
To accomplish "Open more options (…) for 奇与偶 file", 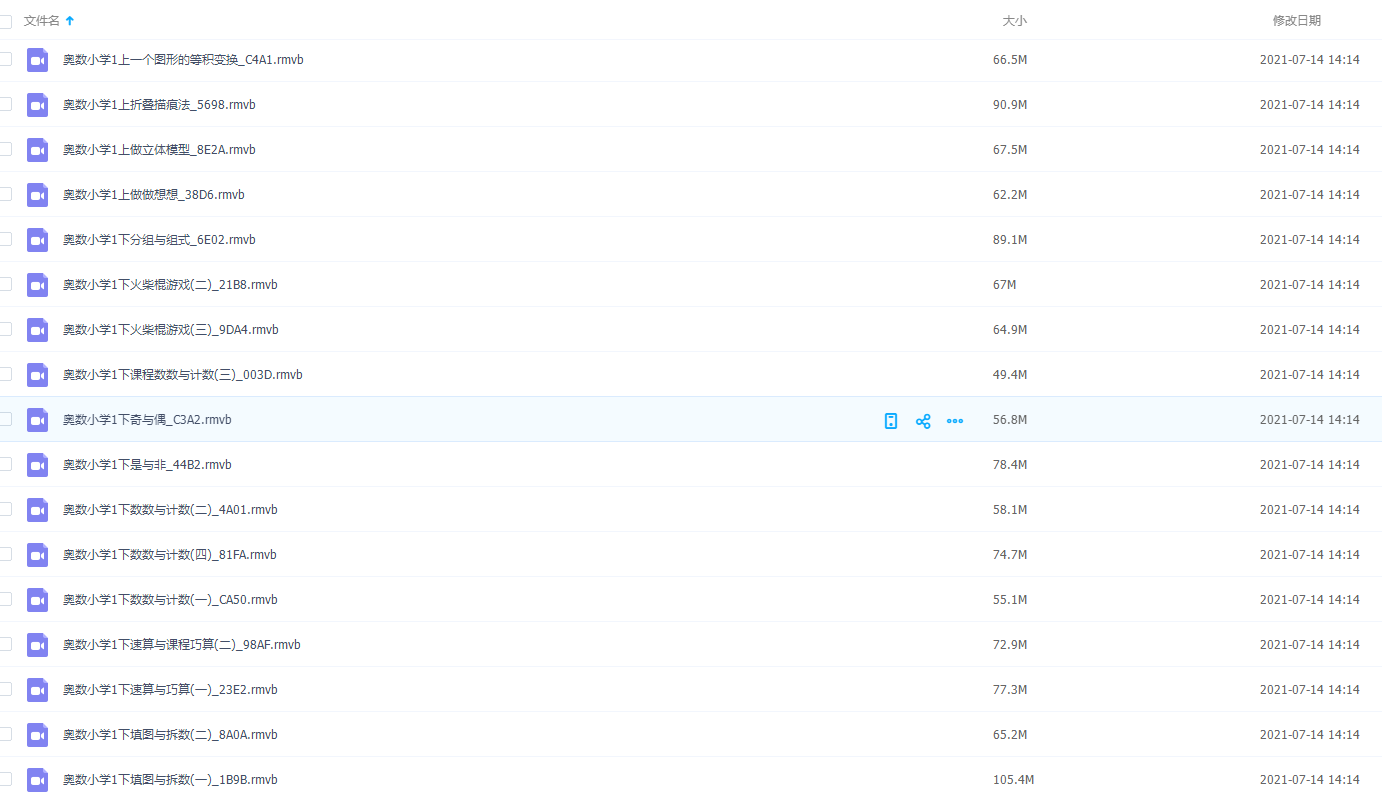I will coord(955,421).
